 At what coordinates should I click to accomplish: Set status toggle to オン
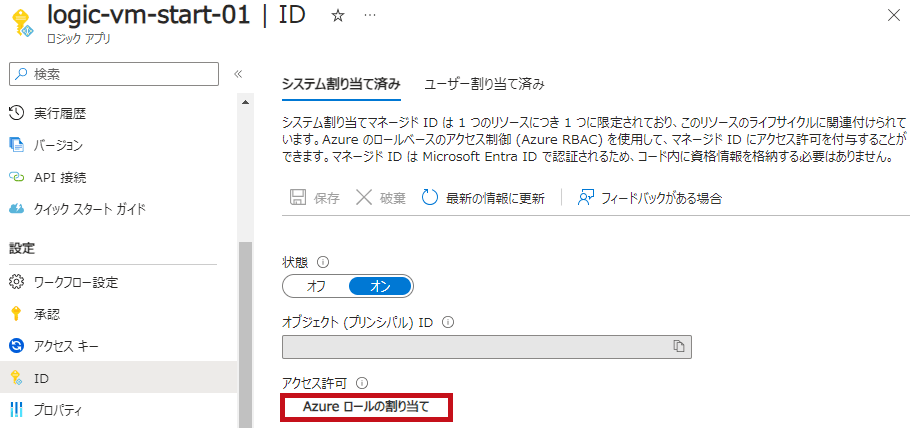[x=380, y=286]
